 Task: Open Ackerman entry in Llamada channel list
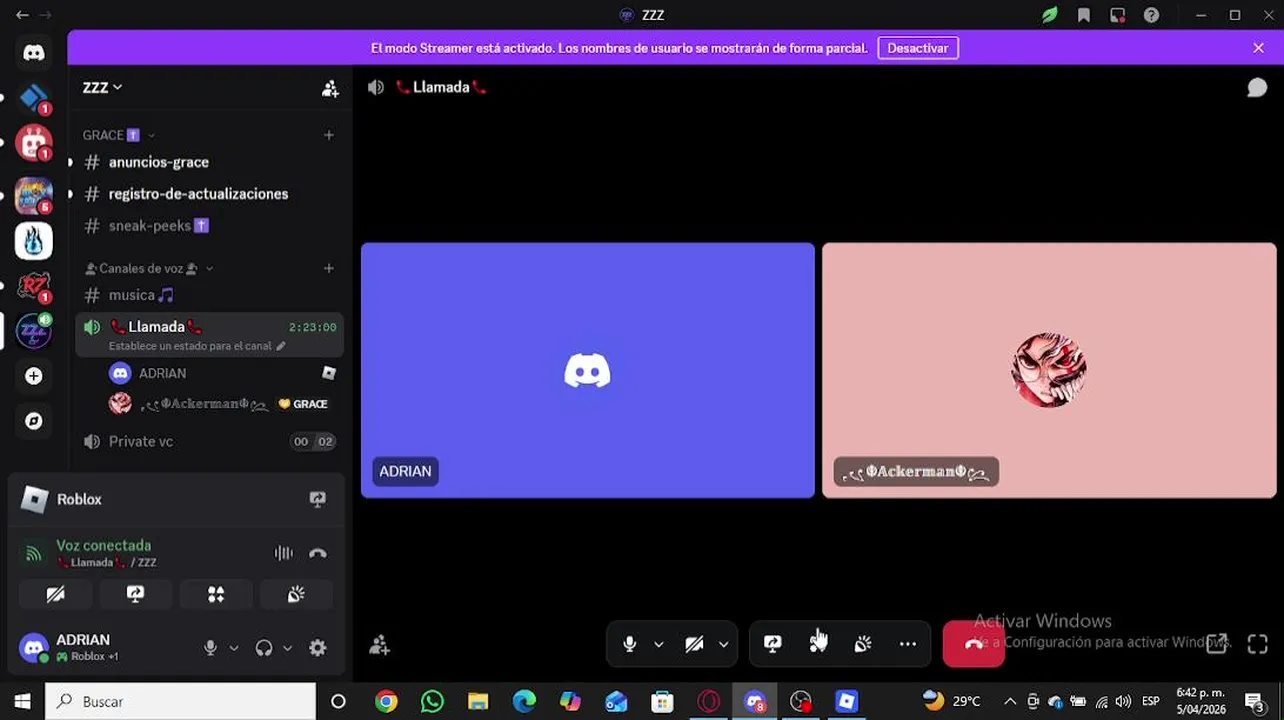[222, 404]
